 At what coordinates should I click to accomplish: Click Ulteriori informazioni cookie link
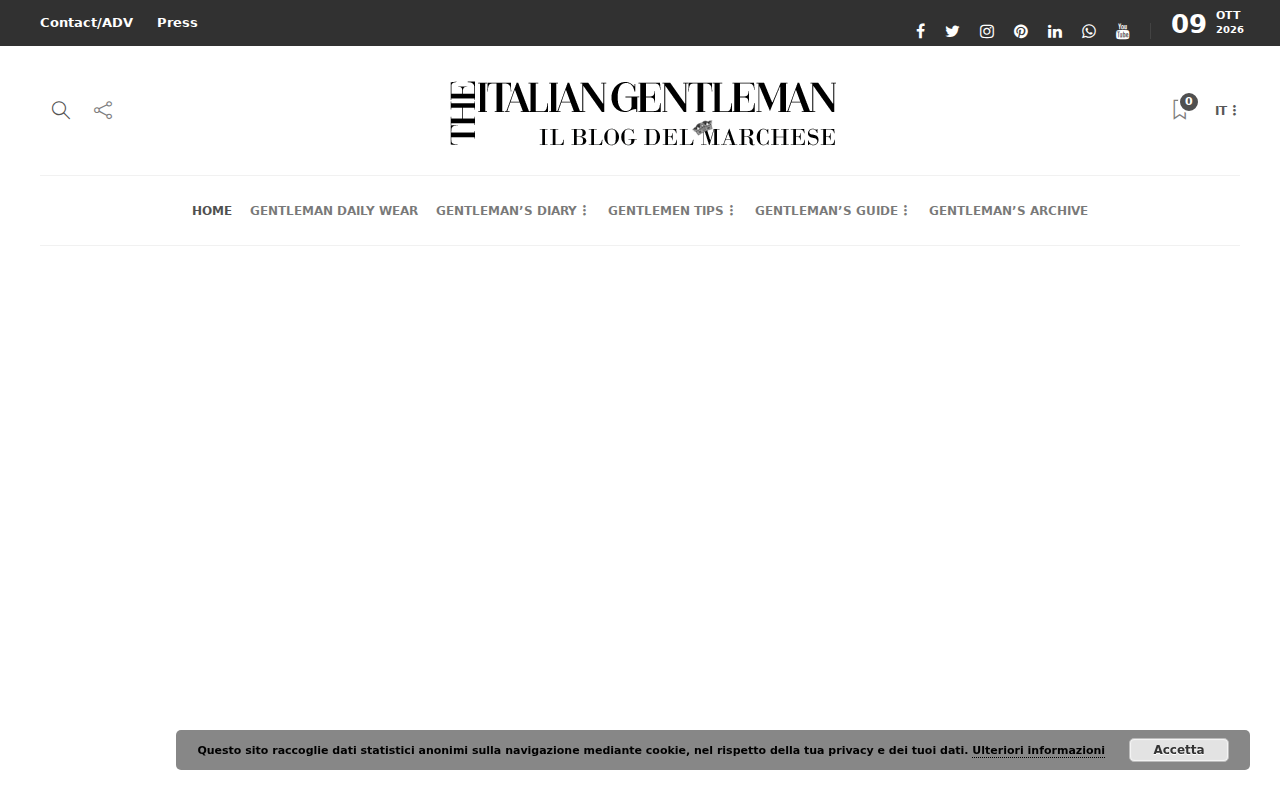[1038, 750]
